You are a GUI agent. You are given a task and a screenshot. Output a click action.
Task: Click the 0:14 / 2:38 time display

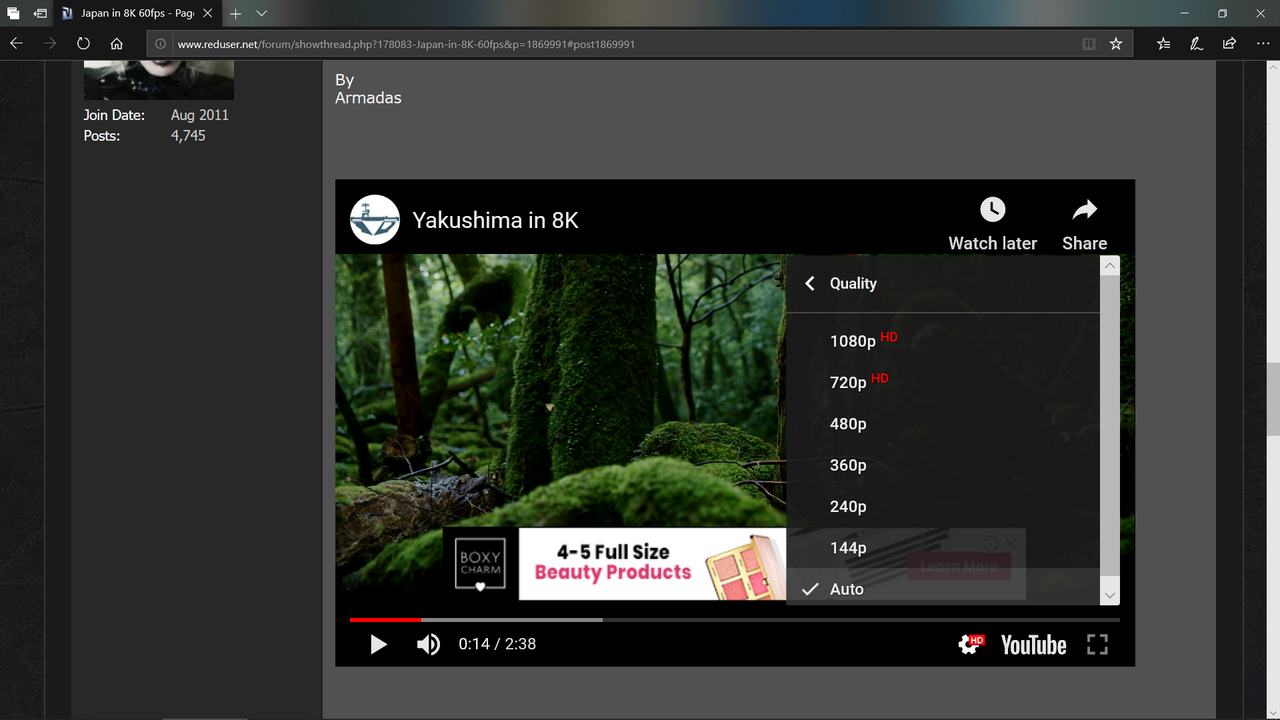[497, 645]
